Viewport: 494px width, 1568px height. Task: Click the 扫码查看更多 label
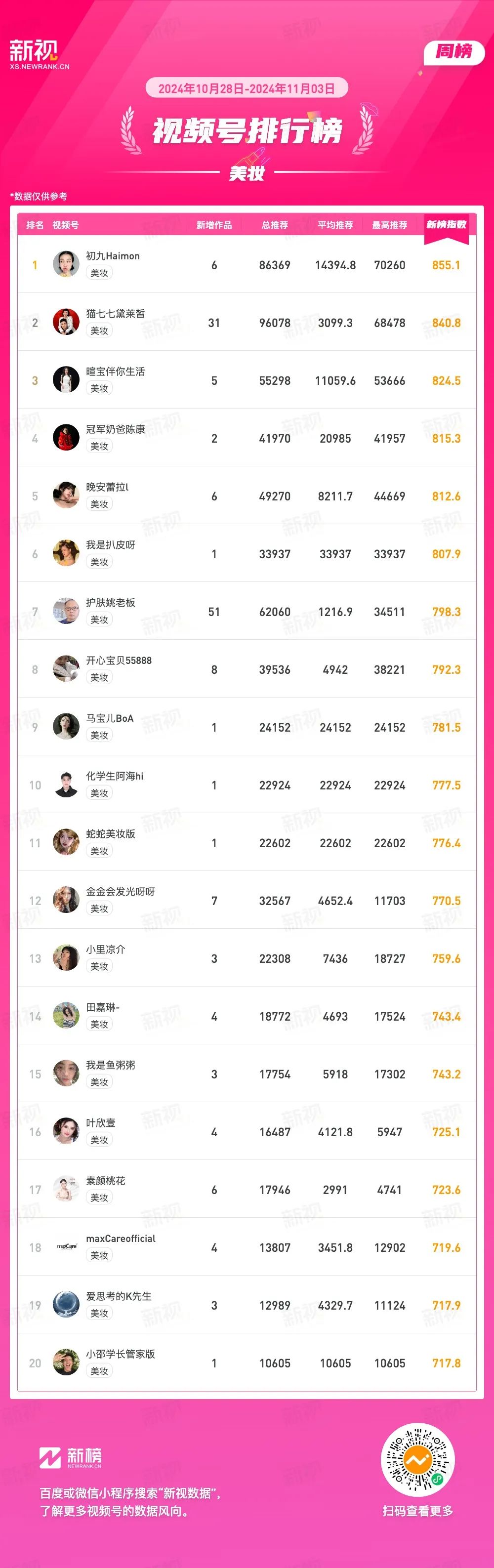[x=418, y=1511]
